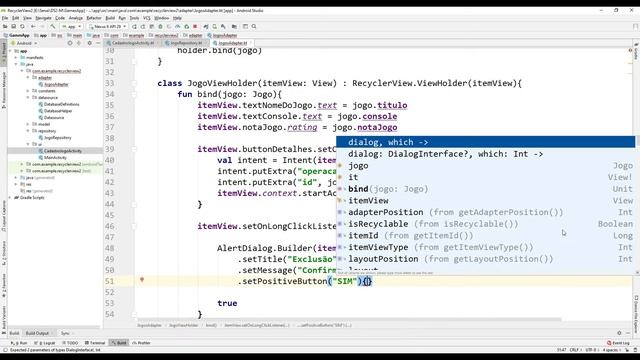Open the Event Log button

tap(618, 343)
